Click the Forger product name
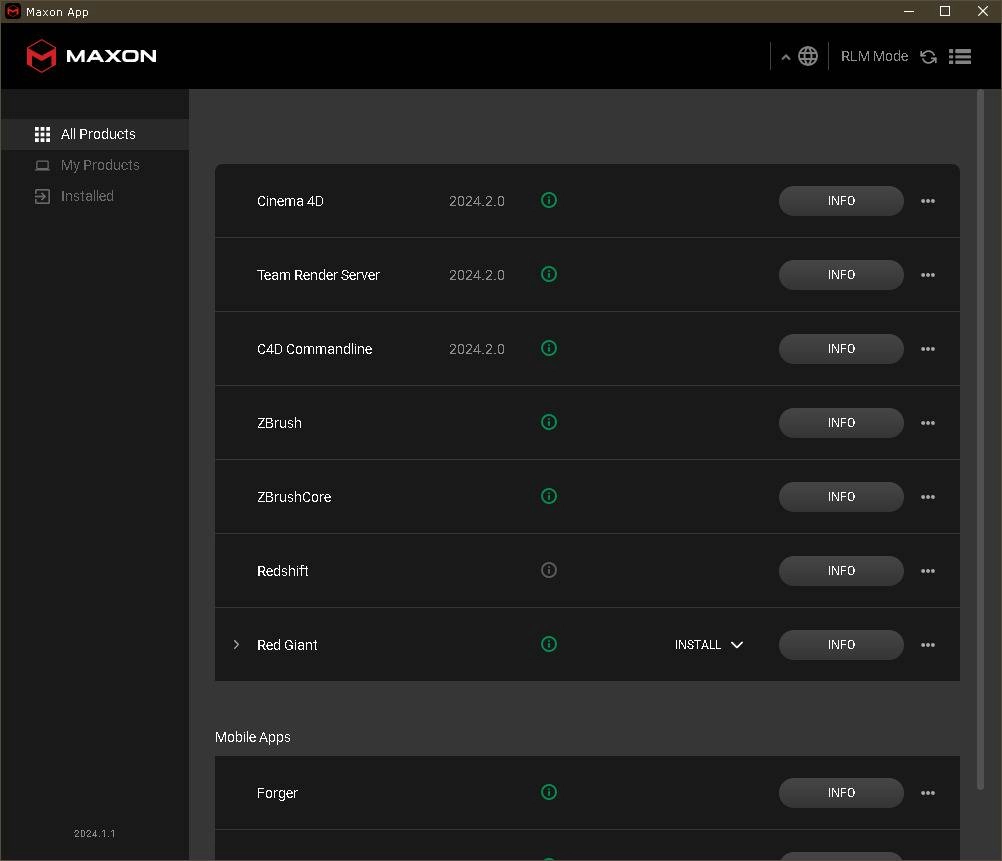The image size is (1002, 861). pos(277,793)
